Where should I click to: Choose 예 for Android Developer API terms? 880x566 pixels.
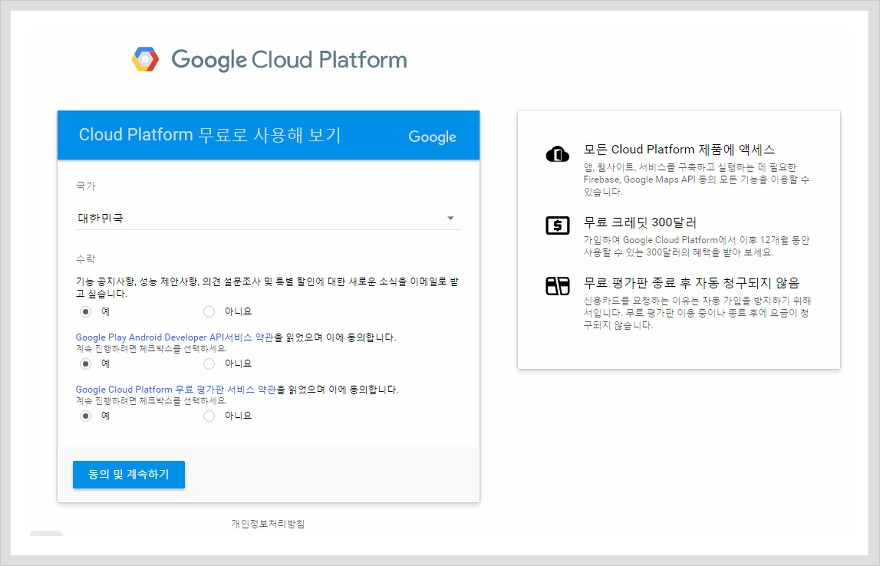85,363
